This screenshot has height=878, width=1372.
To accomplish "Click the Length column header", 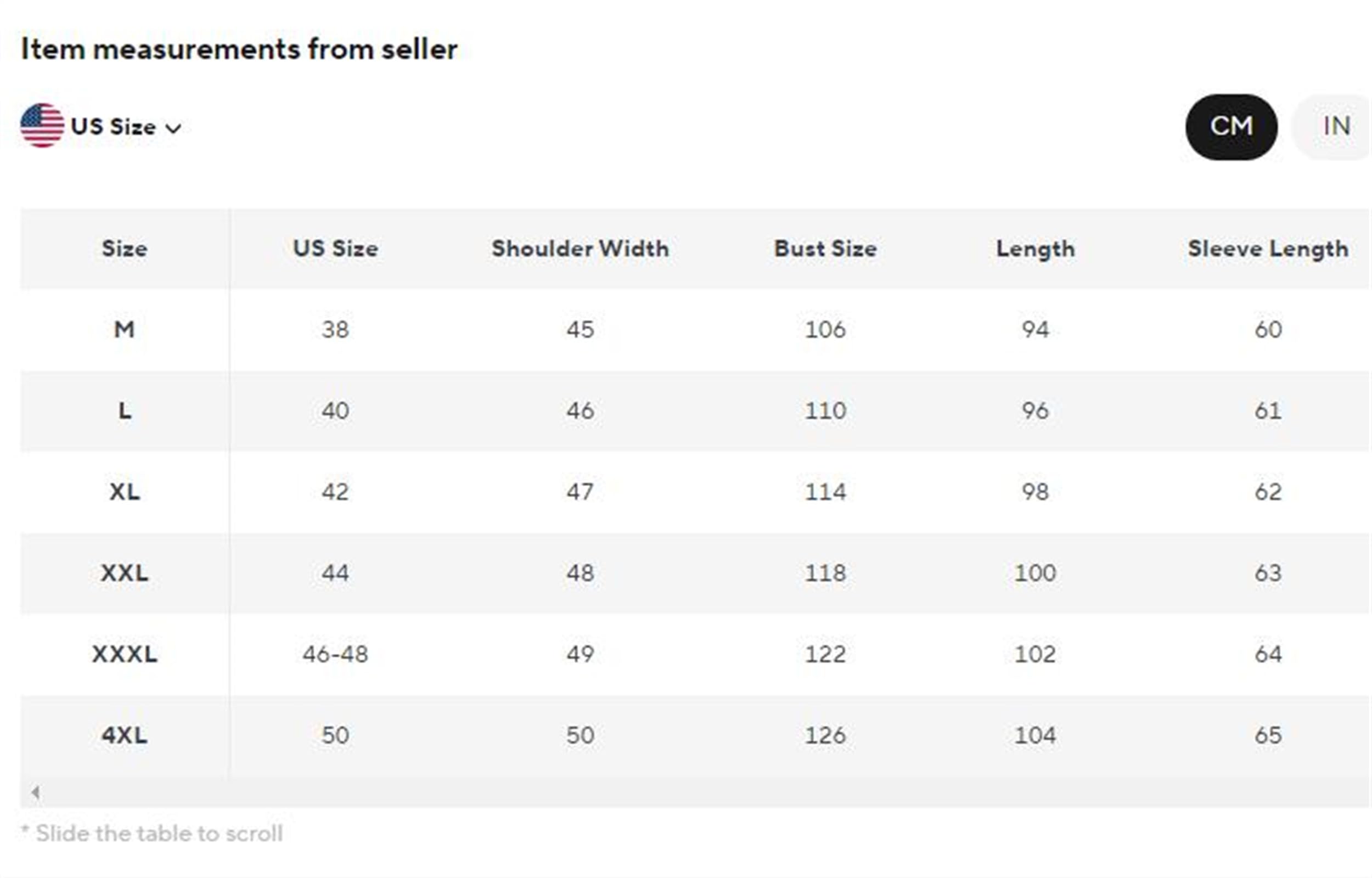I will tap(1036, 249).
